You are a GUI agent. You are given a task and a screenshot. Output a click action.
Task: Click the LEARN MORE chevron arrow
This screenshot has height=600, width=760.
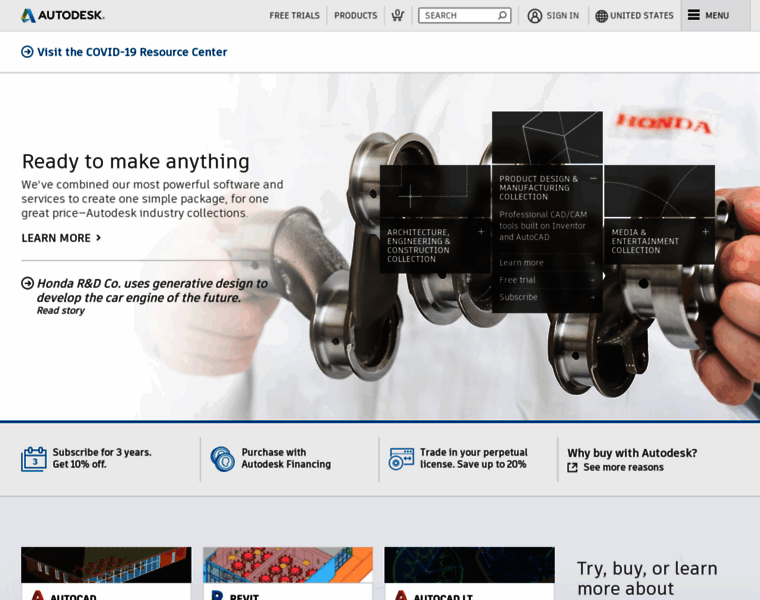(x=98, y=237)
